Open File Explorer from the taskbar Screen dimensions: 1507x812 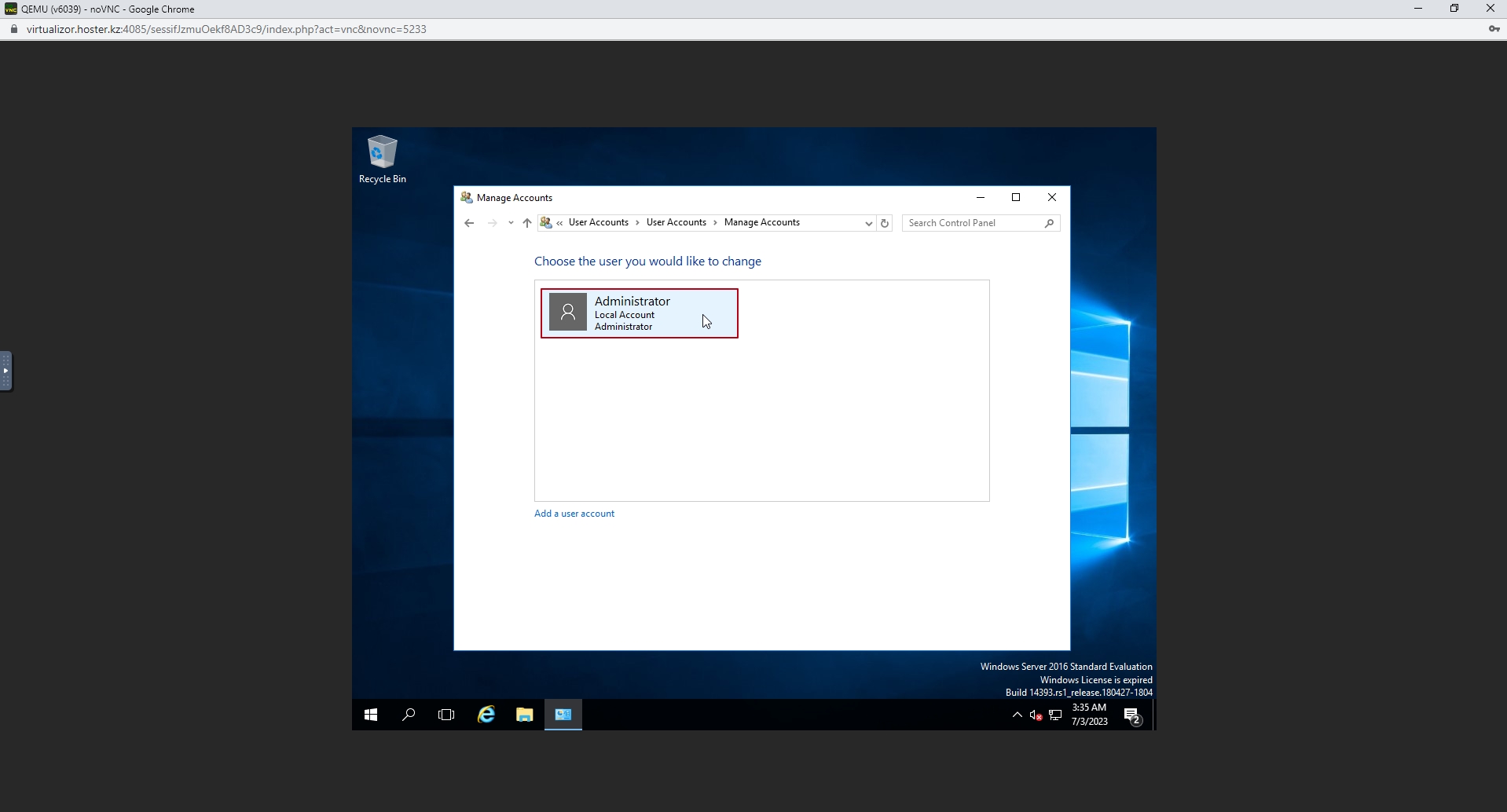[524, 715]
